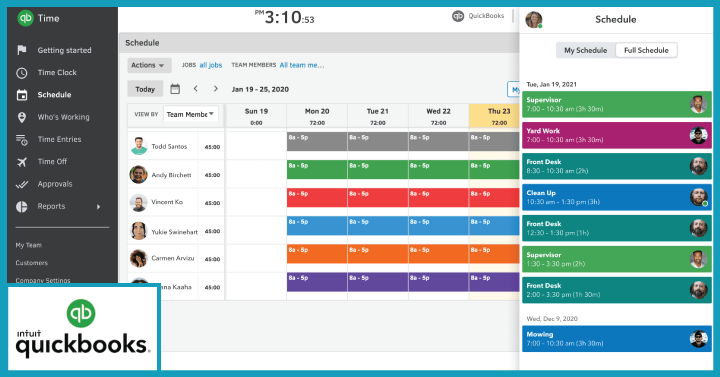Open the Actions dropdown
Image resolution: width=720 pixels, height=377 pixels.
(148, 65)
